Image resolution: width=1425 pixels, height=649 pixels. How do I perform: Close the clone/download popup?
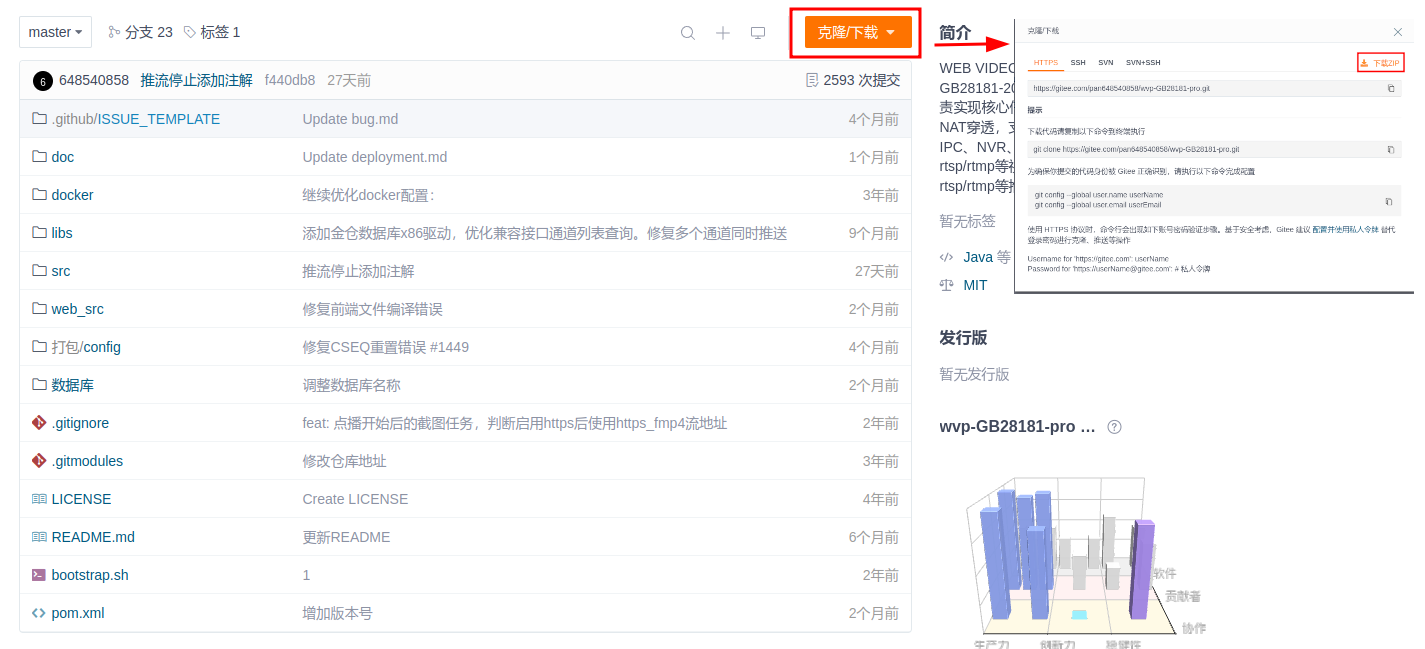1398,32
